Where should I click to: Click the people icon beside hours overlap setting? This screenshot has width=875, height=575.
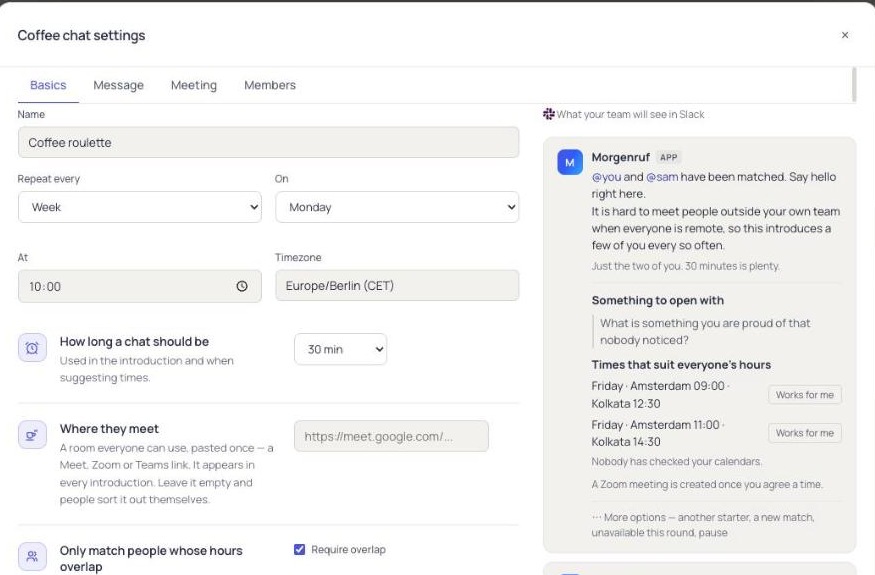click(x=32, y=557)
